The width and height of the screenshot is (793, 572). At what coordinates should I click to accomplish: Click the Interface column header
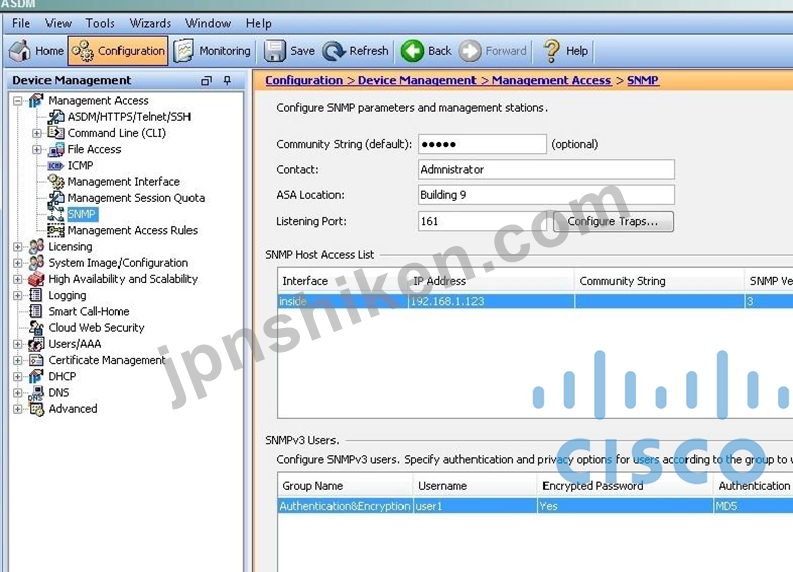pyautogui.click(x=343, y=281)
